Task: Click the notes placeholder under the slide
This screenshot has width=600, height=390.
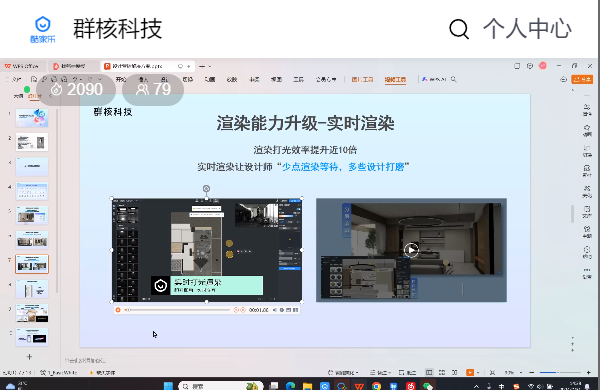Action: tap(85, 361)
